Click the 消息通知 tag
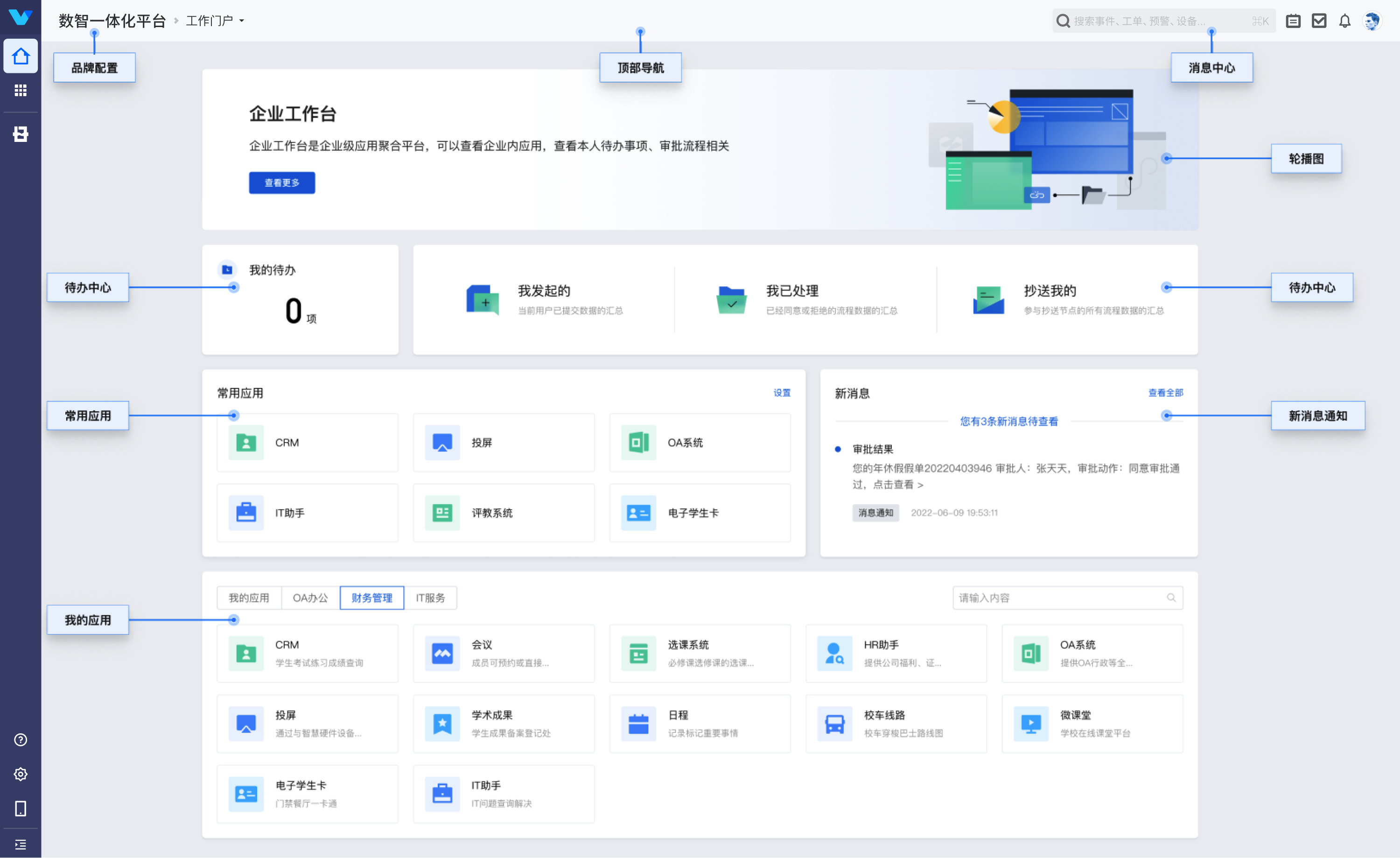The width and height of the screenshot is (1400, 858). [x=875, y=513]
